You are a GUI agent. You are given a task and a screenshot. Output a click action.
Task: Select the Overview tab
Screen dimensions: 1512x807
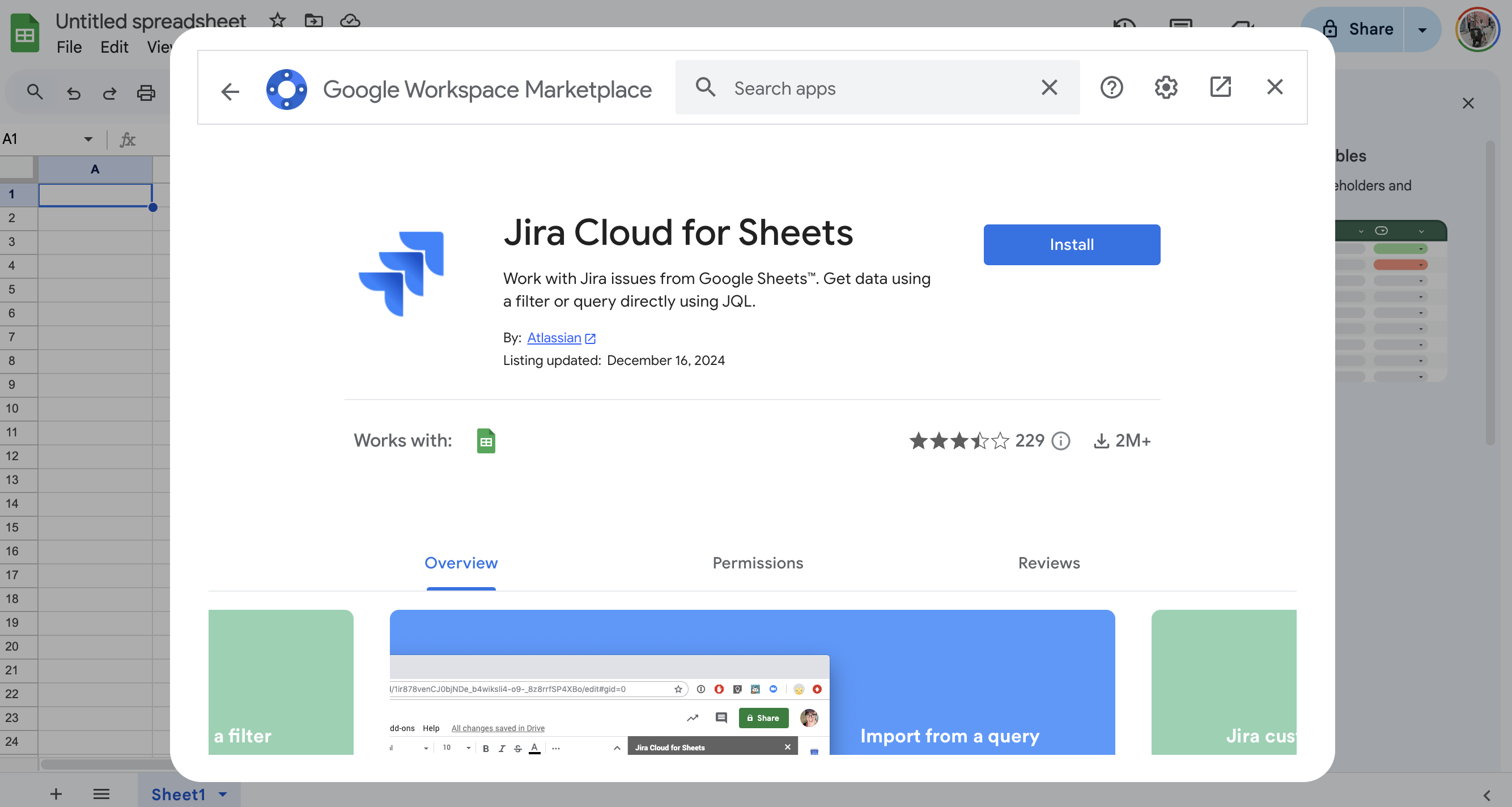[461, 562]
